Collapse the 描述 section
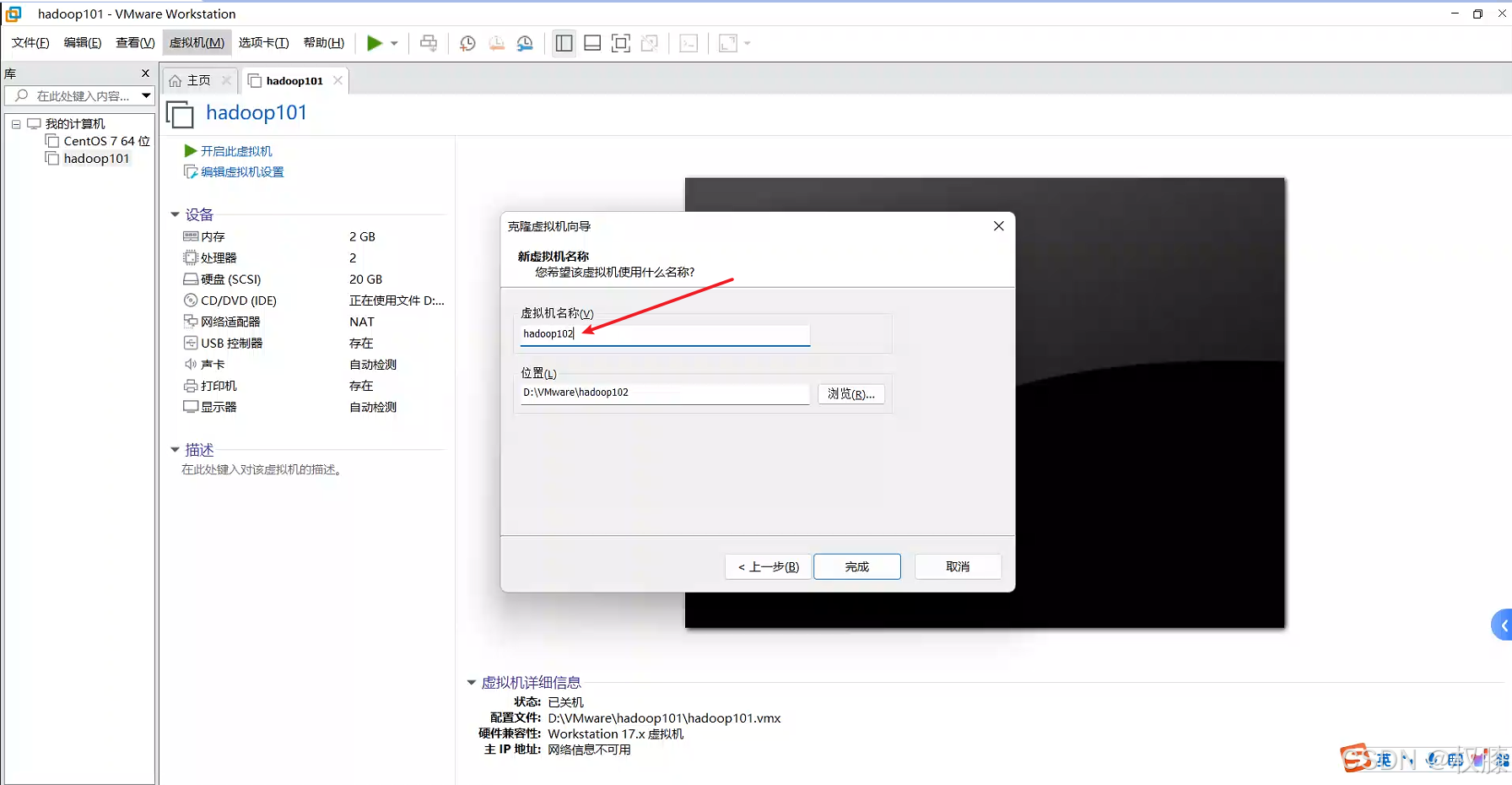Viewport: 1512px width, 785px height. click(x=175, y=450)
